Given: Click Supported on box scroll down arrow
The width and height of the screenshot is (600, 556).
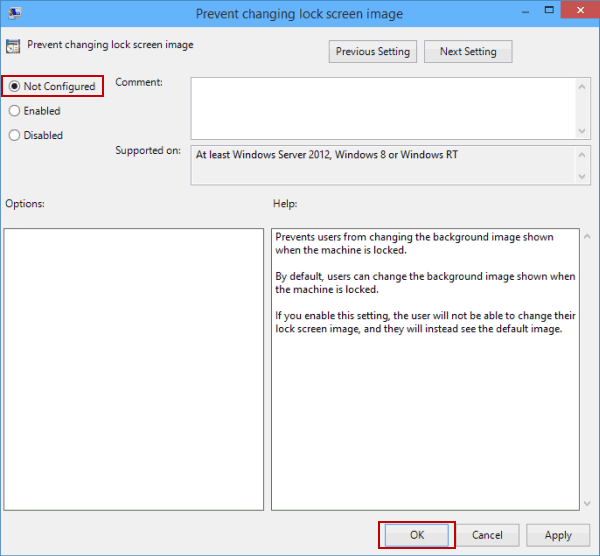Looking at the screenshot, I should tap(582, 176).
